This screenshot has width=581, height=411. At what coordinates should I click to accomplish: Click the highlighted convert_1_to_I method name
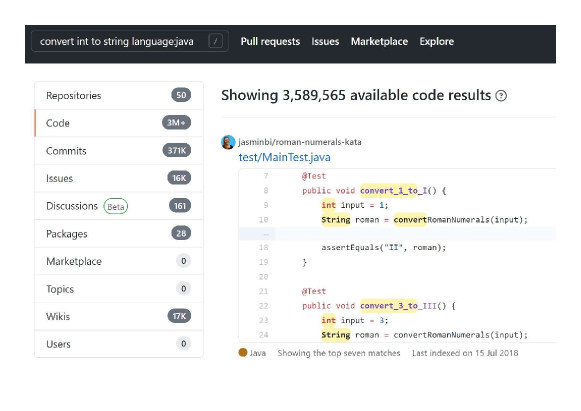[x=394, y=190]
